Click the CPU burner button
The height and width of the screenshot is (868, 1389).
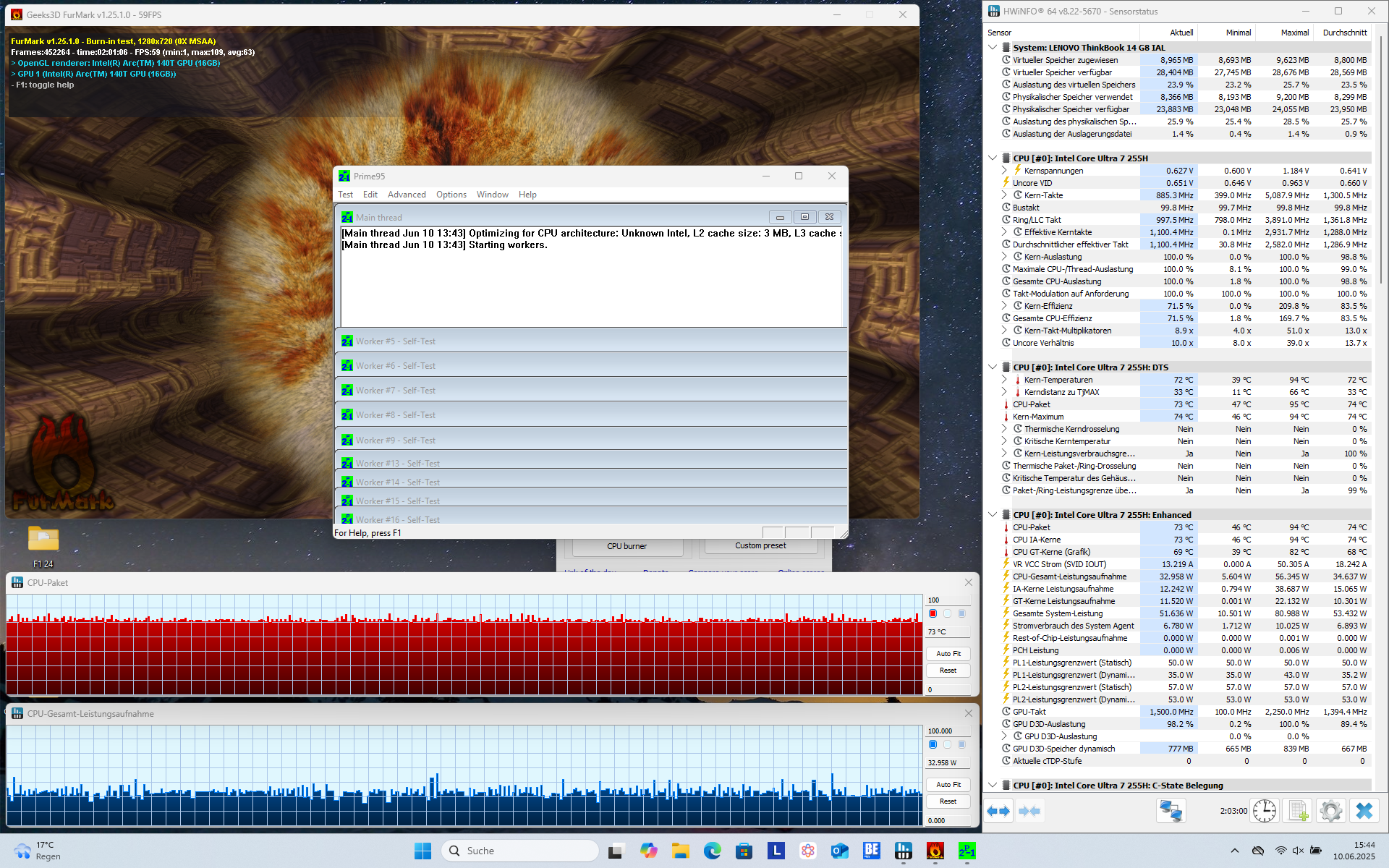tap(626, 546)
